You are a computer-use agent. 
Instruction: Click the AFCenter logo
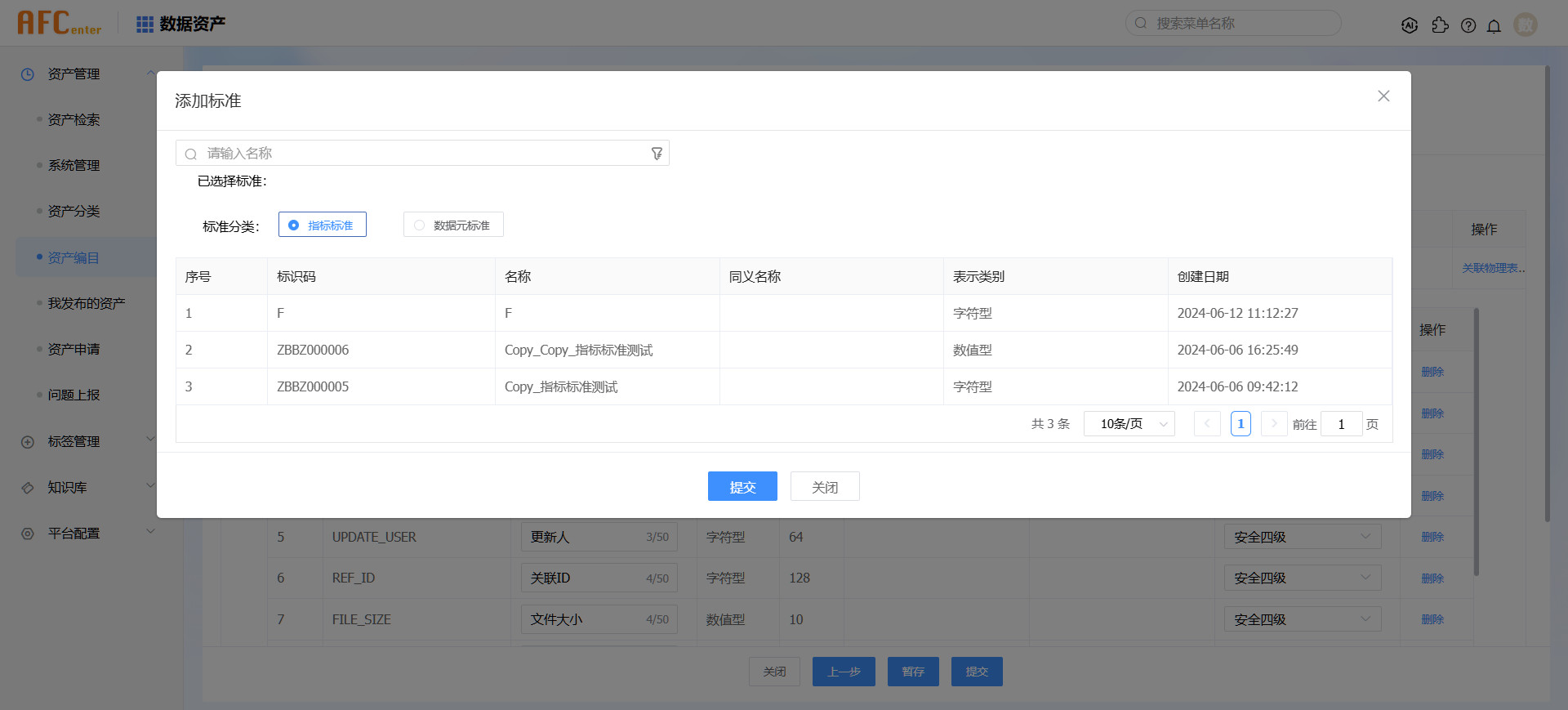click(59, 23)
